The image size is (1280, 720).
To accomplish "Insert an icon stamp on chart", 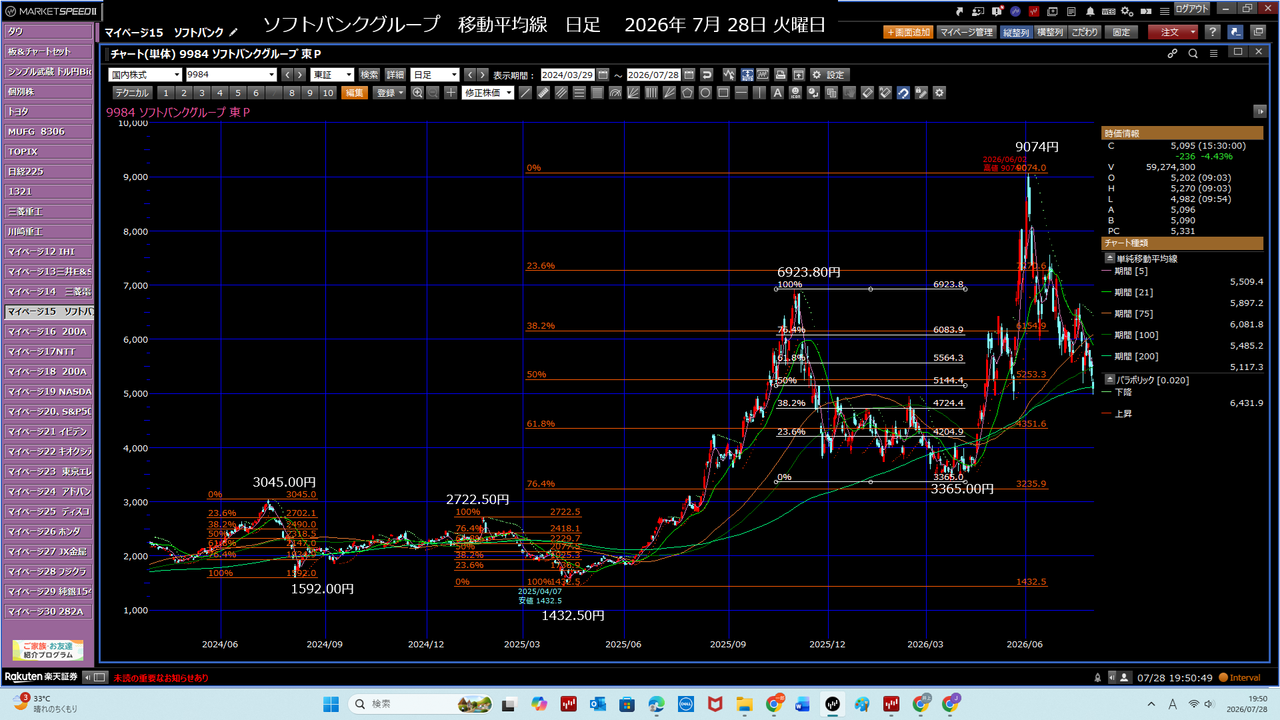I will 795,93.
